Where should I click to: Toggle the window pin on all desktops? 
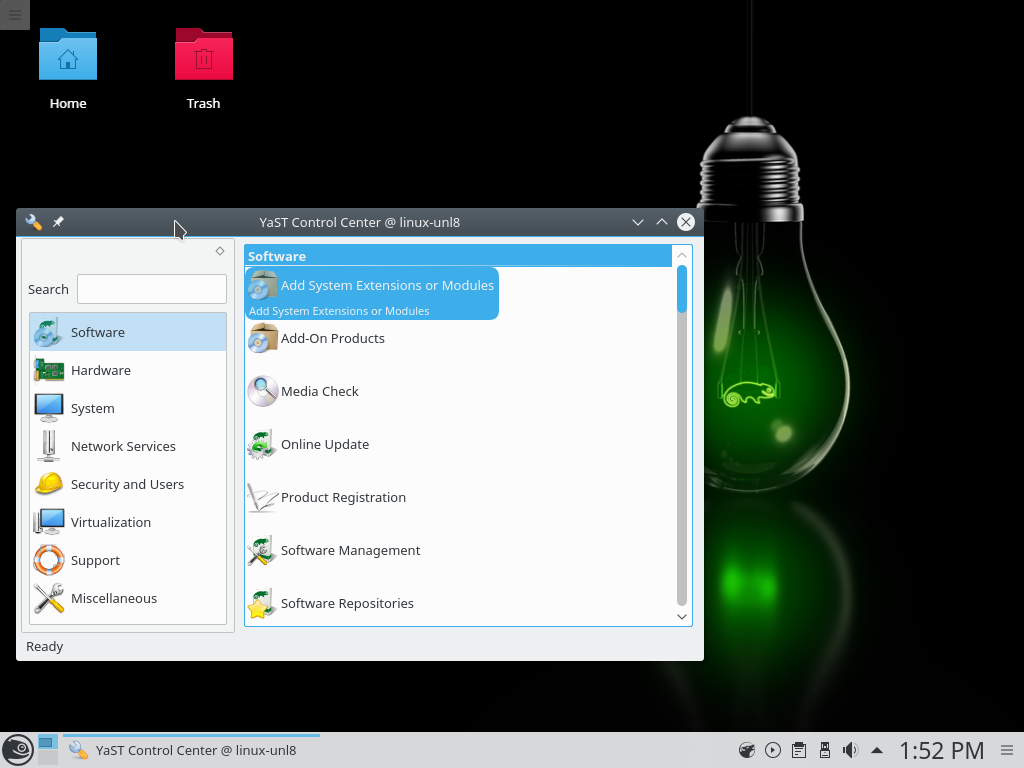[58, 222]
